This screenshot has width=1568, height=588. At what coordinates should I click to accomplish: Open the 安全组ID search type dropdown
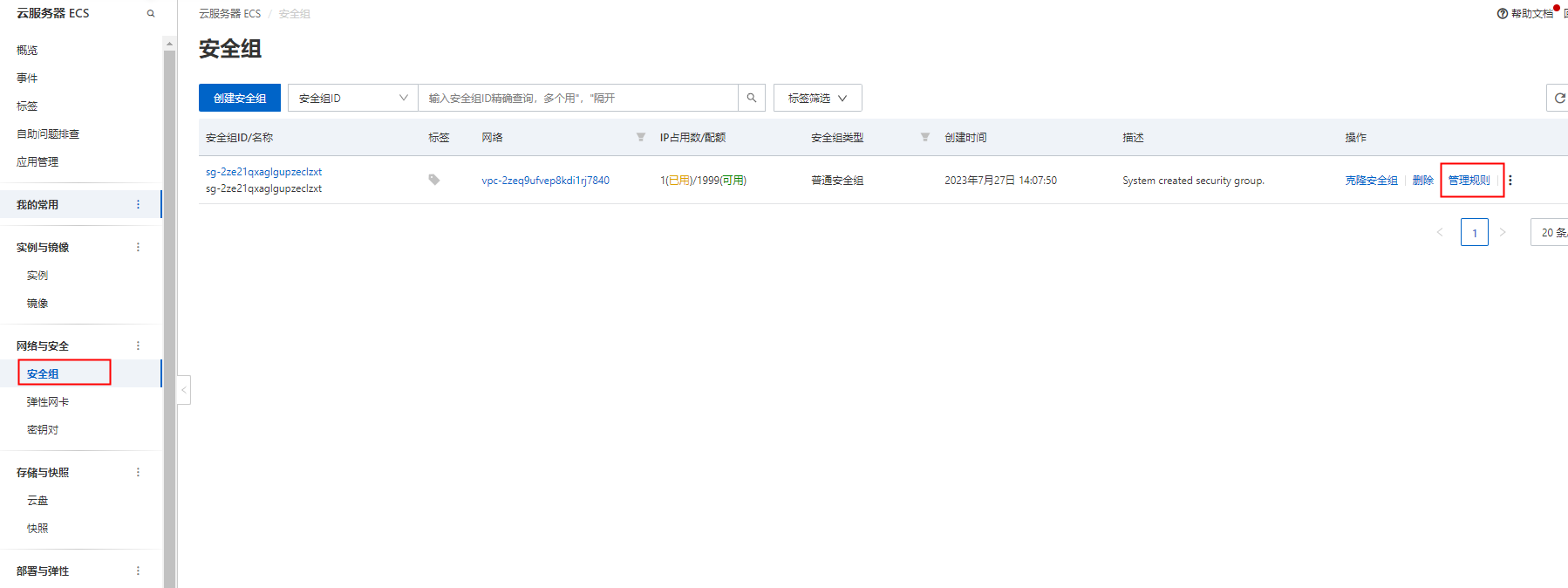(352, 98)
